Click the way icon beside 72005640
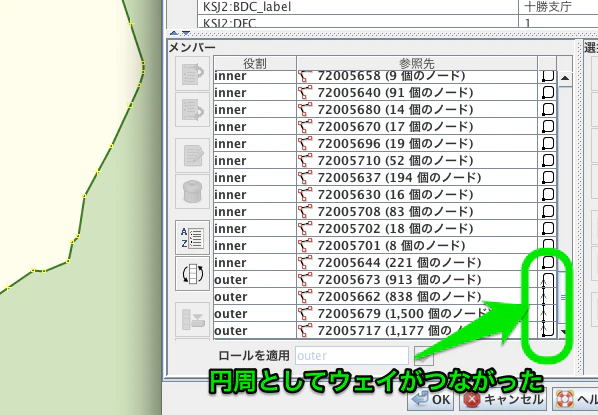Viewport: 598px width, 415px height. tap(305, 93)
